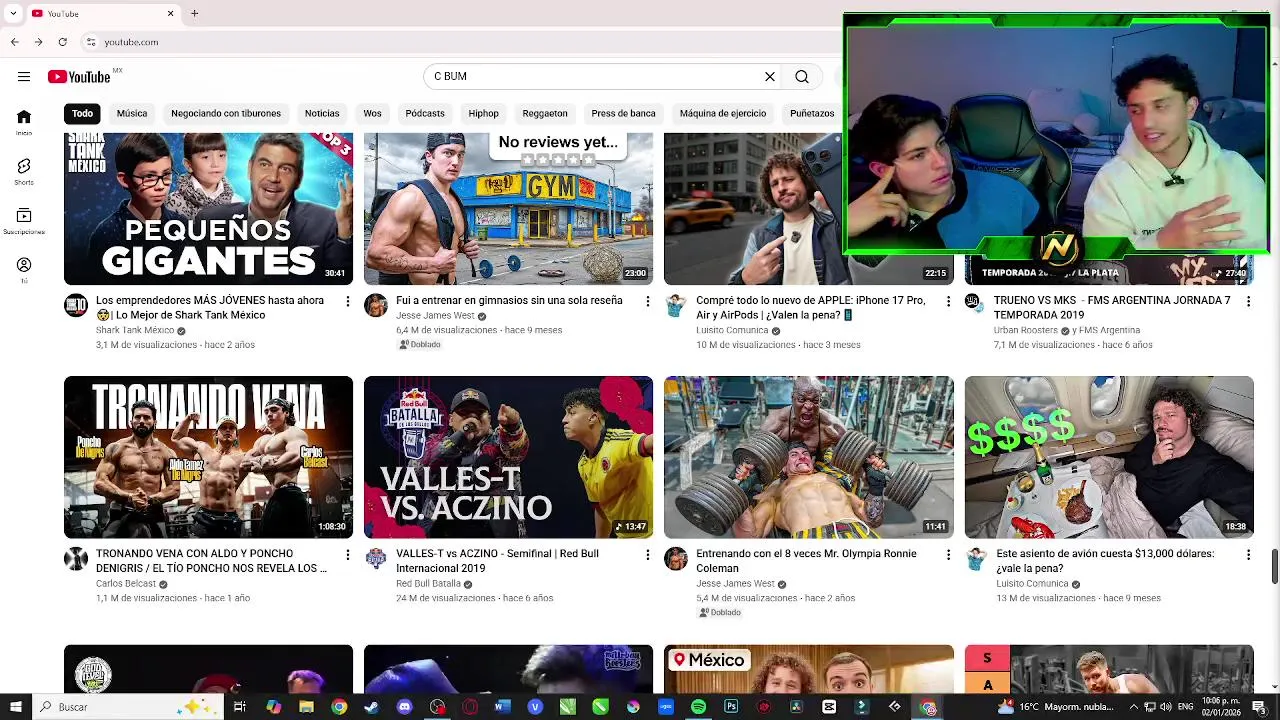Open Steam from the taskbar
Screen dimensions: 1280x720
click(371, 707)
